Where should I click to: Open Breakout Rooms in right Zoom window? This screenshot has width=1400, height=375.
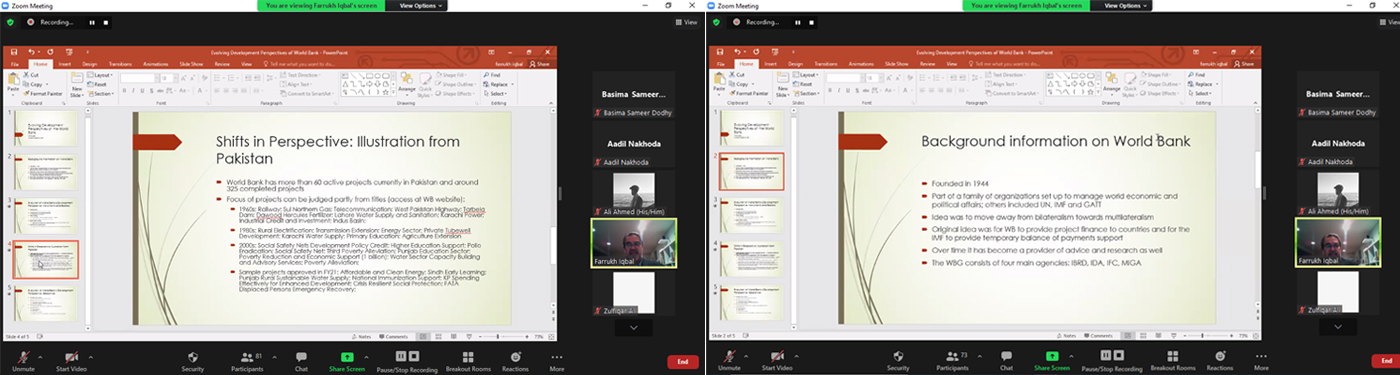(1174, 360)
